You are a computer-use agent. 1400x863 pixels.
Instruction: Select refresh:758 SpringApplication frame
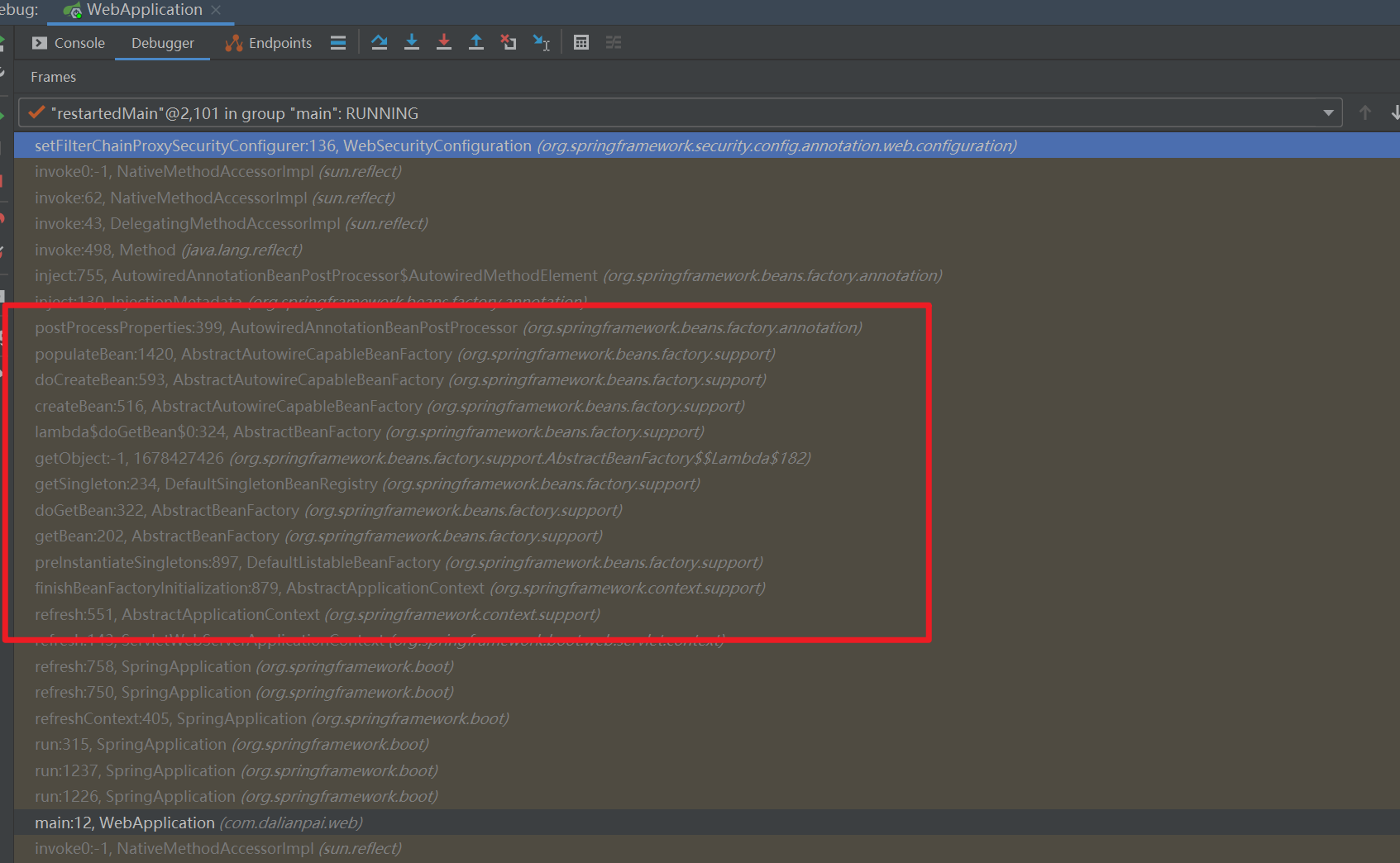coord(706,666)
